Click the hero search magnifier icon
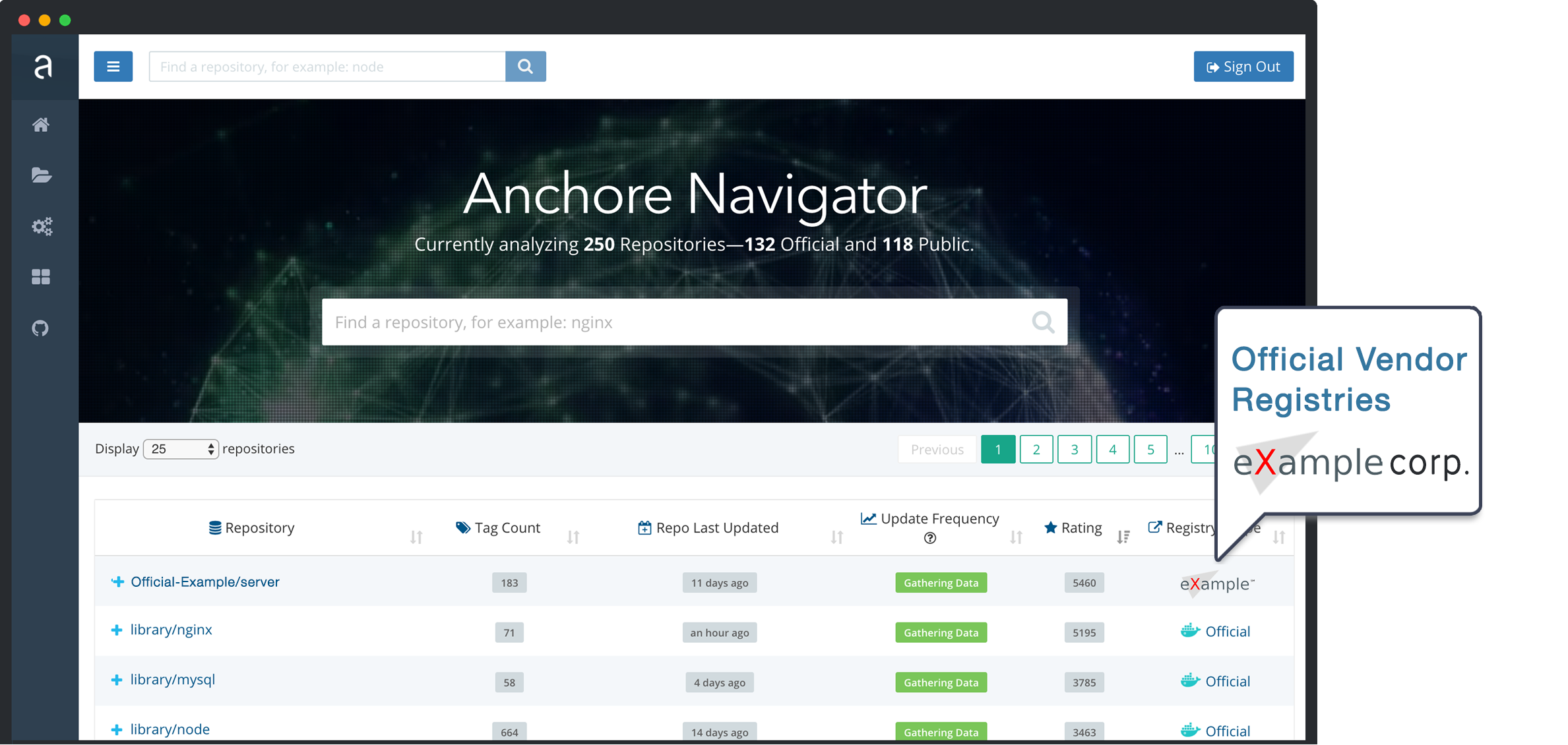The image size is (1568, 745). (1044, 322)
